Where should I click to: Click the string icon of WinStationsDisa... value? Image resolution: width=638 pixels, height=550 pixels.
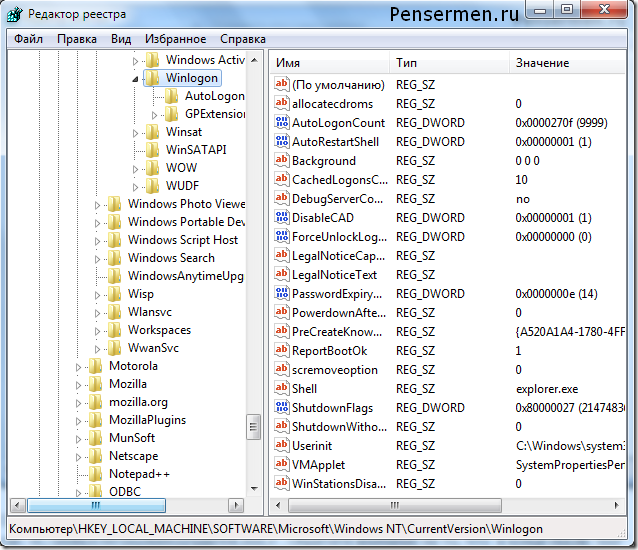(x=282, y=484)
